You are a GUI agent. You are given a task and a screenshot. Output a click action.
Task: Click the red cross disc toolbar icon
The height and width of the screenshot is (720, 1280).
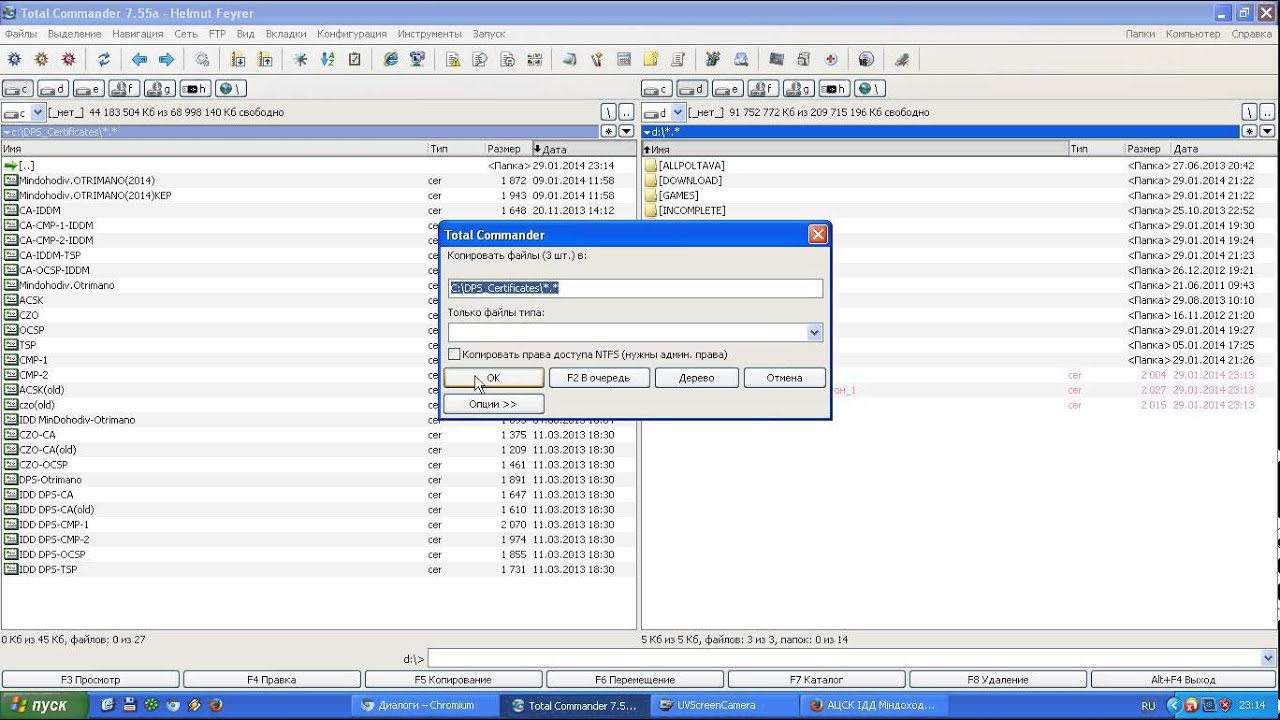[830, 59]
